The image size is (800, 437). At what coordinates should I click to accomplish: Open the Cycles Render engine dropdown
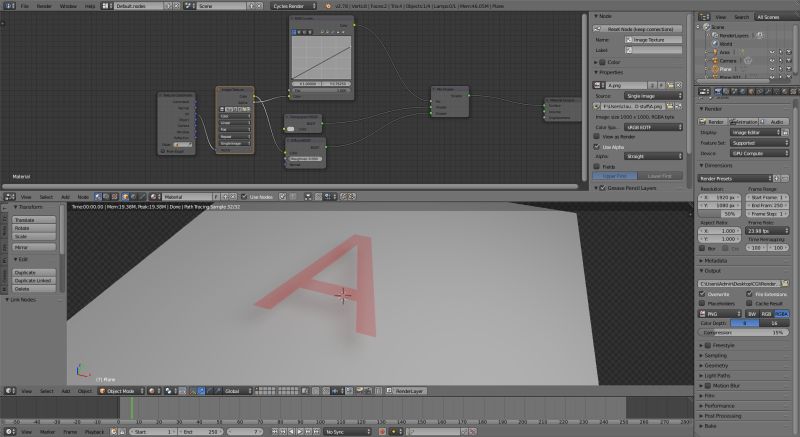pos(294,6)
